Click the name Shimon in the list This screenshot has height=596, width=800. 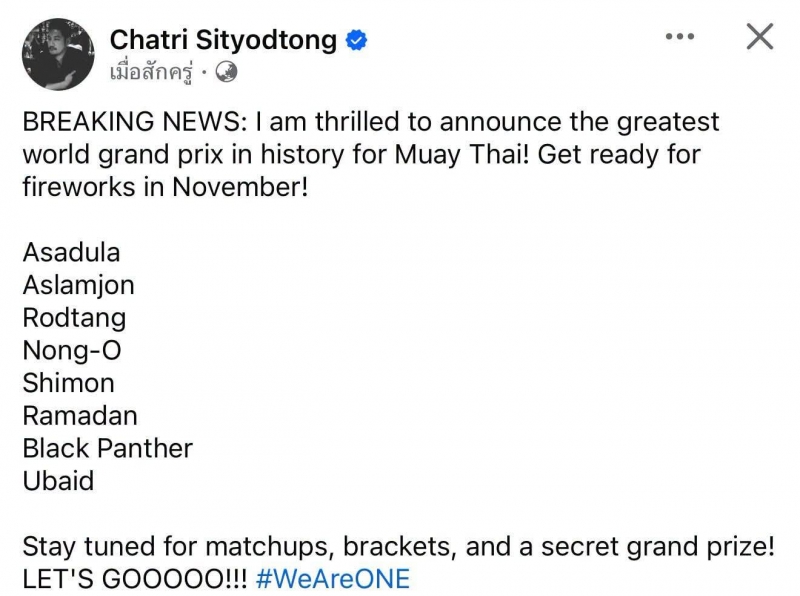click(68, 383)
